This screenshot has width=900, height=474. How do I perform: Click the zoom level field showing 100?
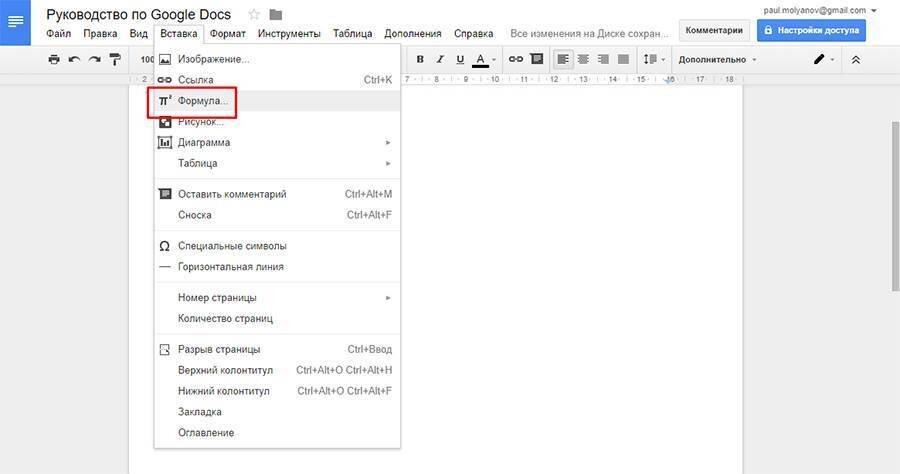147,59
